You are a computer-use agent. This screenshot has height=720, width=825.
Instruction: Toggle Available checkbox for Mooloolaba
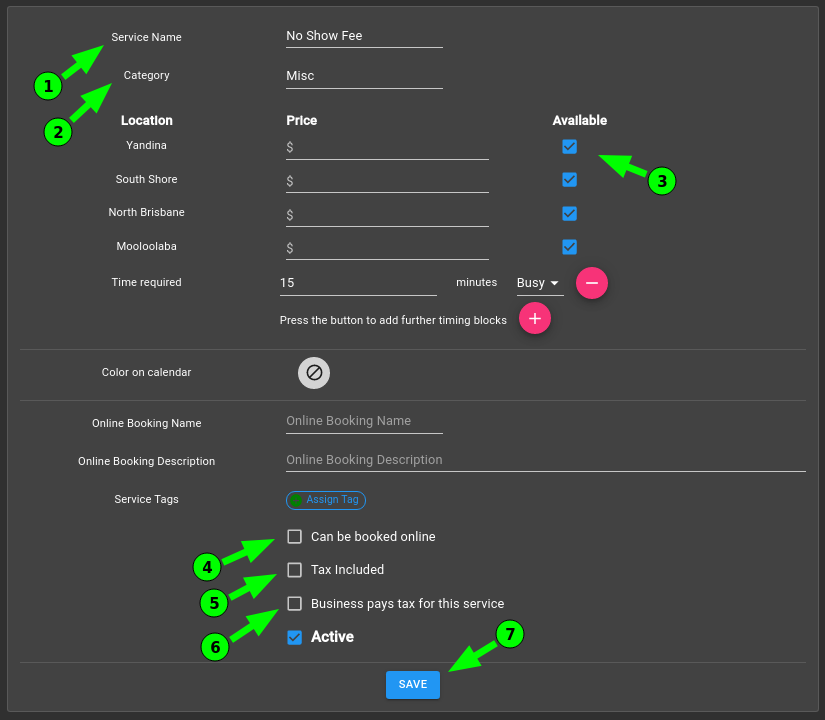click(569, 247)
